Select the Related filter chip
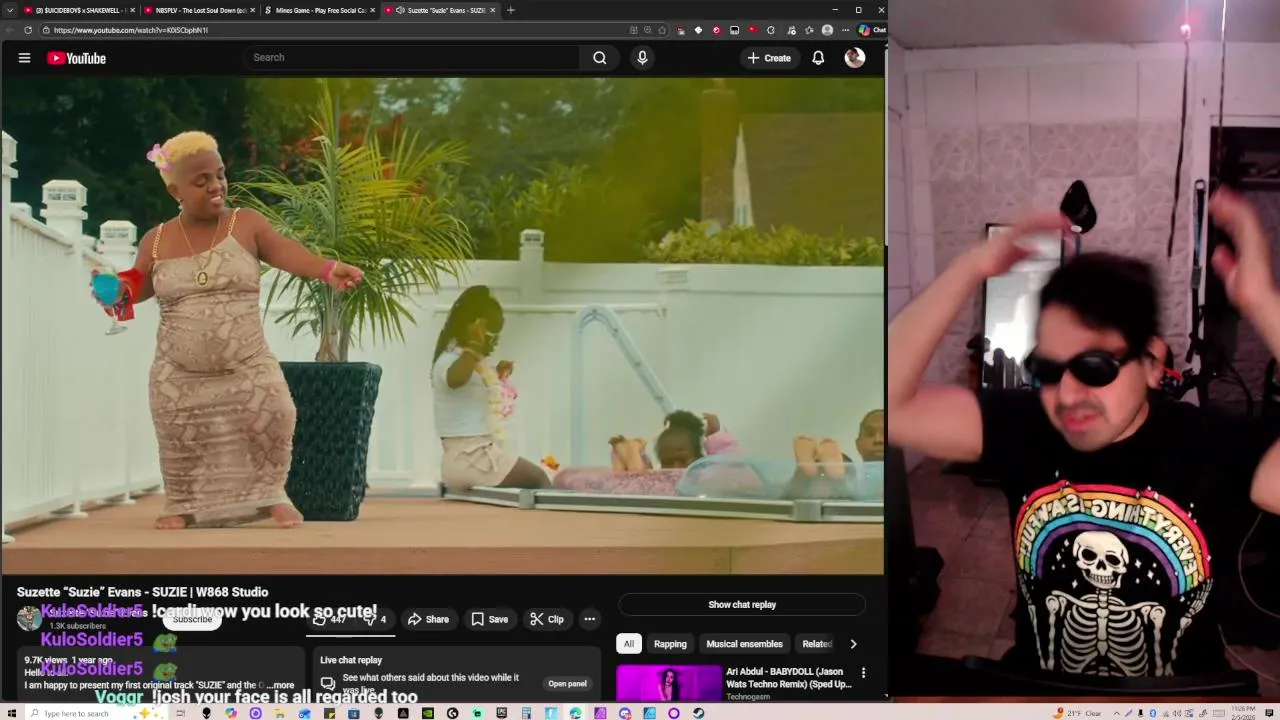Image resolution: width=1280 pixels, height=720 pixels. point(816,644)
